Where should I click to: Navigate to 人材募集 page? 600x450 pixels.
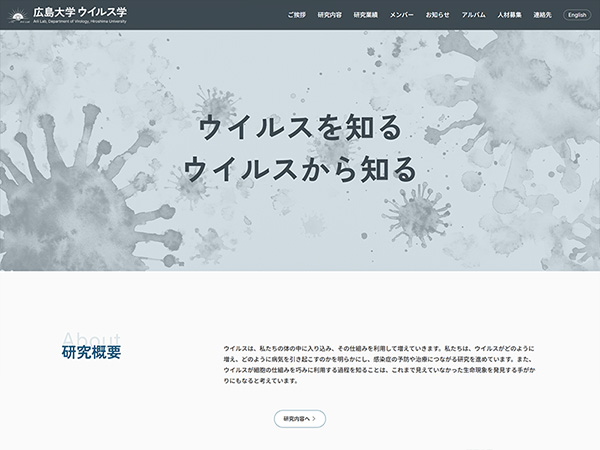pos(509,15)
